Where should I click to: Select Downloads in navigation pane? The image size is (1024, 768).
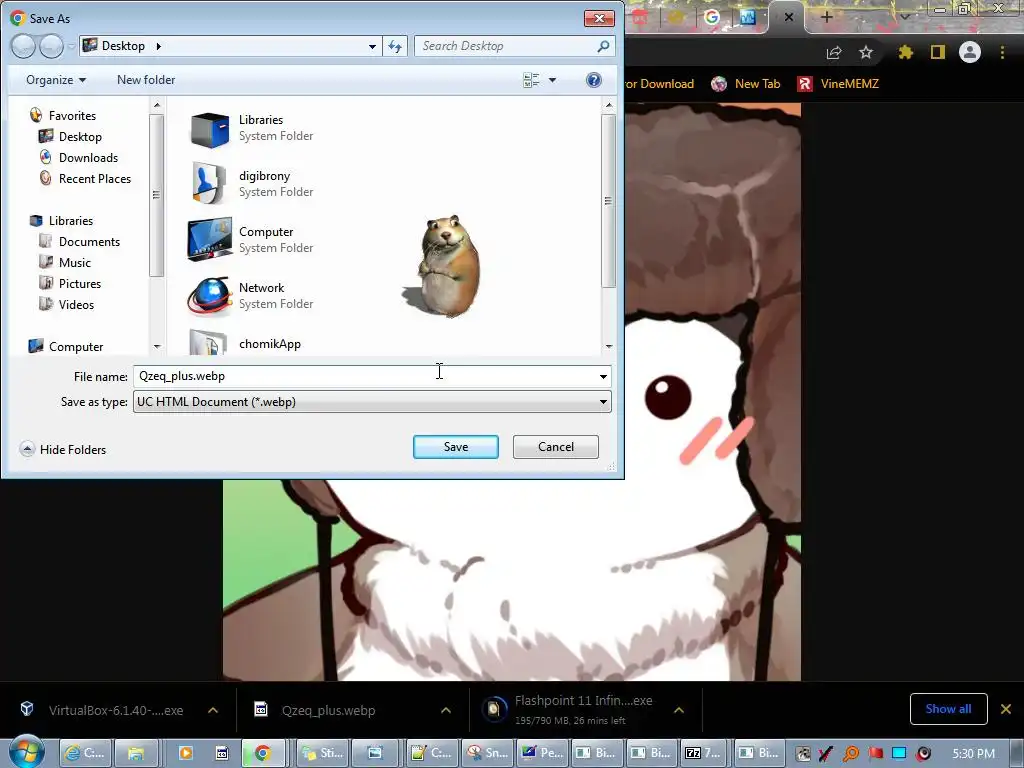(x=88, y=157)
